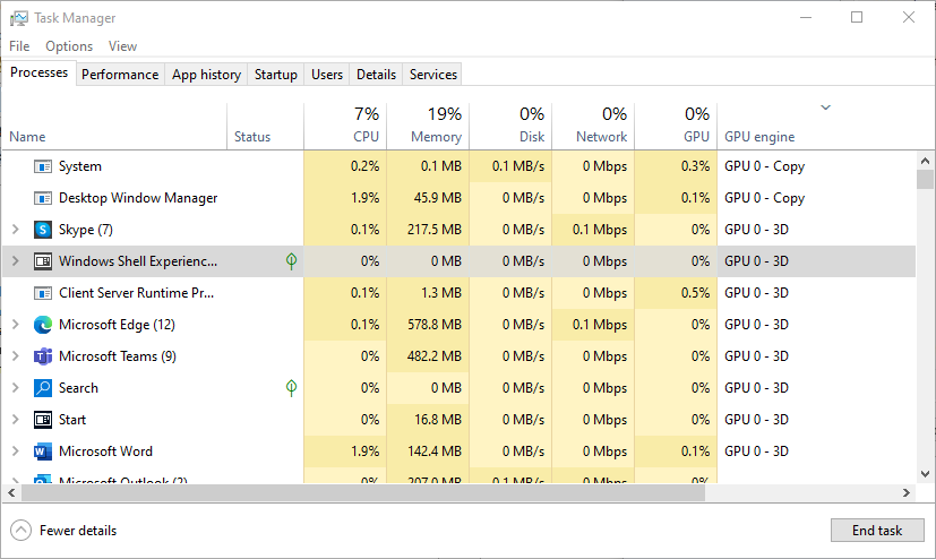Viewport: 936px width, 560px height.
Task: Switch to the Performance tab
Action: click(120, 74)
